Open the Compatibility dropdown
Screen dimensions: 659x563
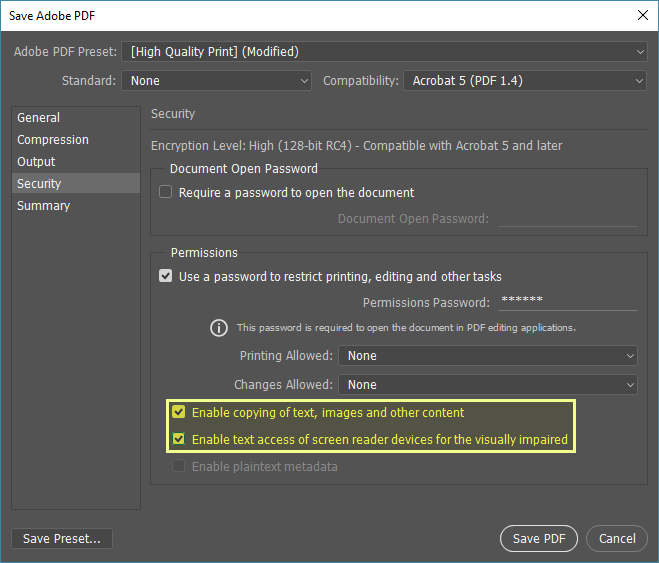[525, 81]
